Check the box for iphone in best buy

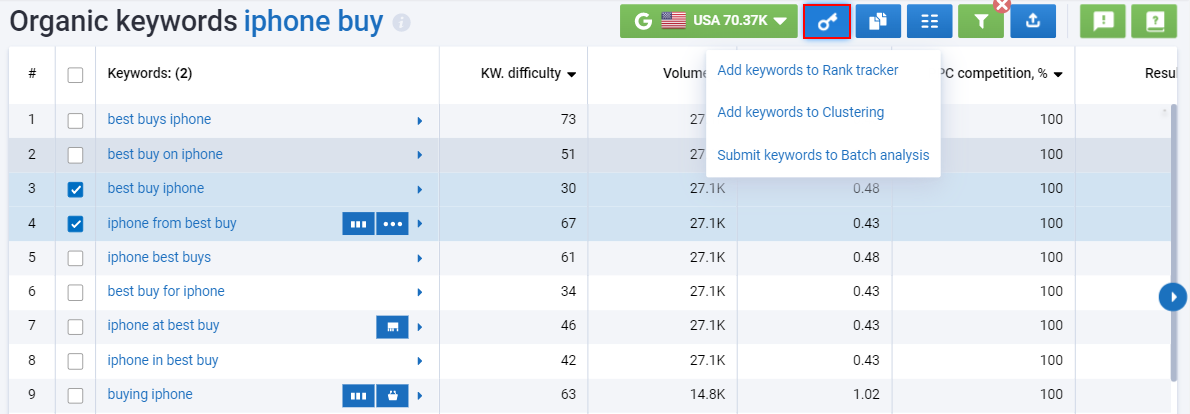pyautogui.click(x=75, y=362)
